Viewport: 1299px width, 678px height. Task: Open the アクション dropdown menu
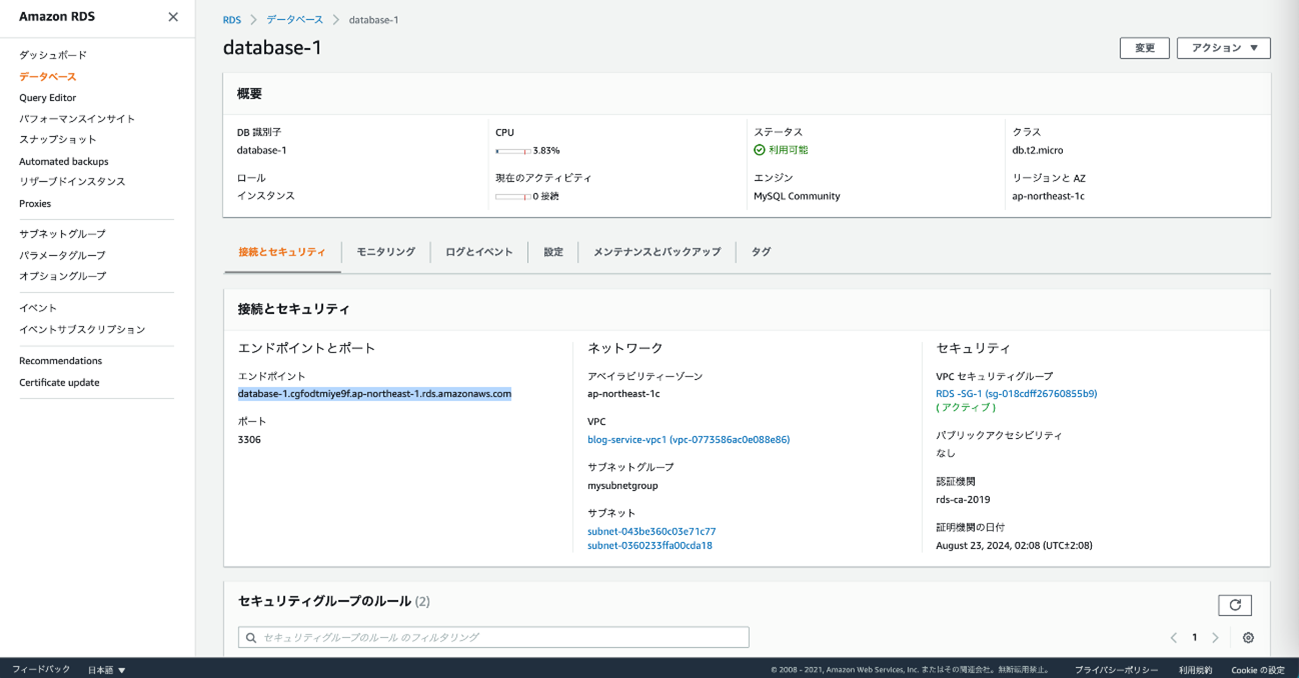tap(1223, 48)
